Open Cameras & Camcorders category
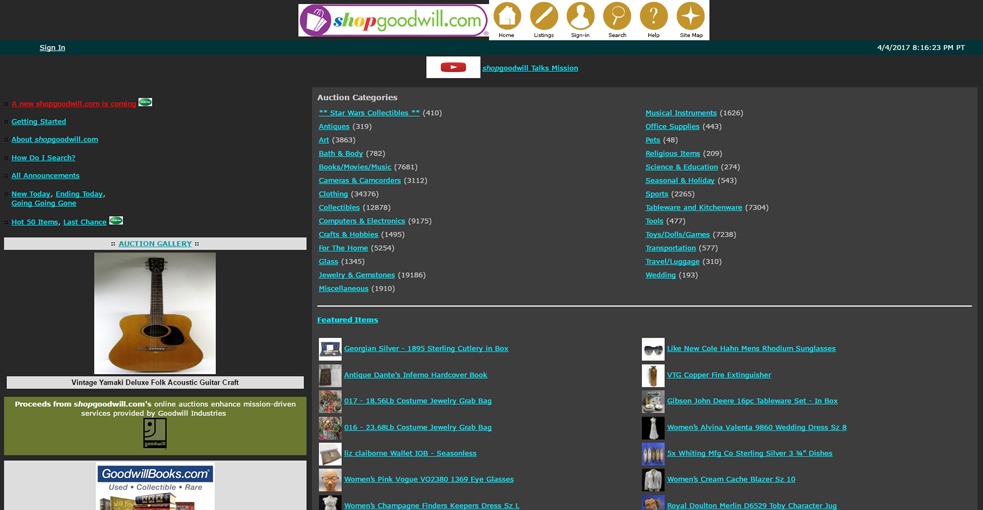This screenshot has width=983, height=510. (x=360, y=180)
